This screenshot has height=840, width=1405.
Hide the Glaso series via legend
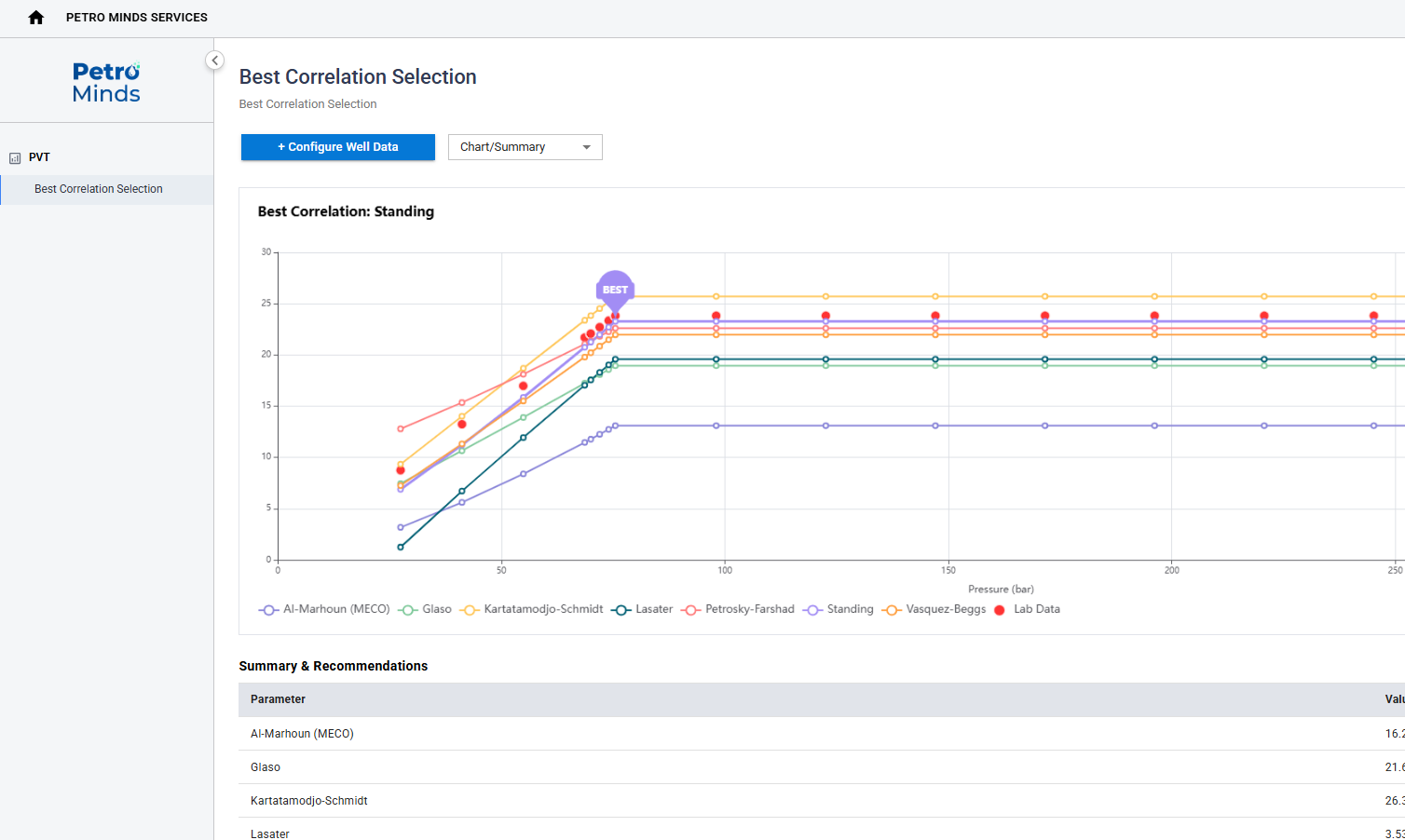[425, 610]
